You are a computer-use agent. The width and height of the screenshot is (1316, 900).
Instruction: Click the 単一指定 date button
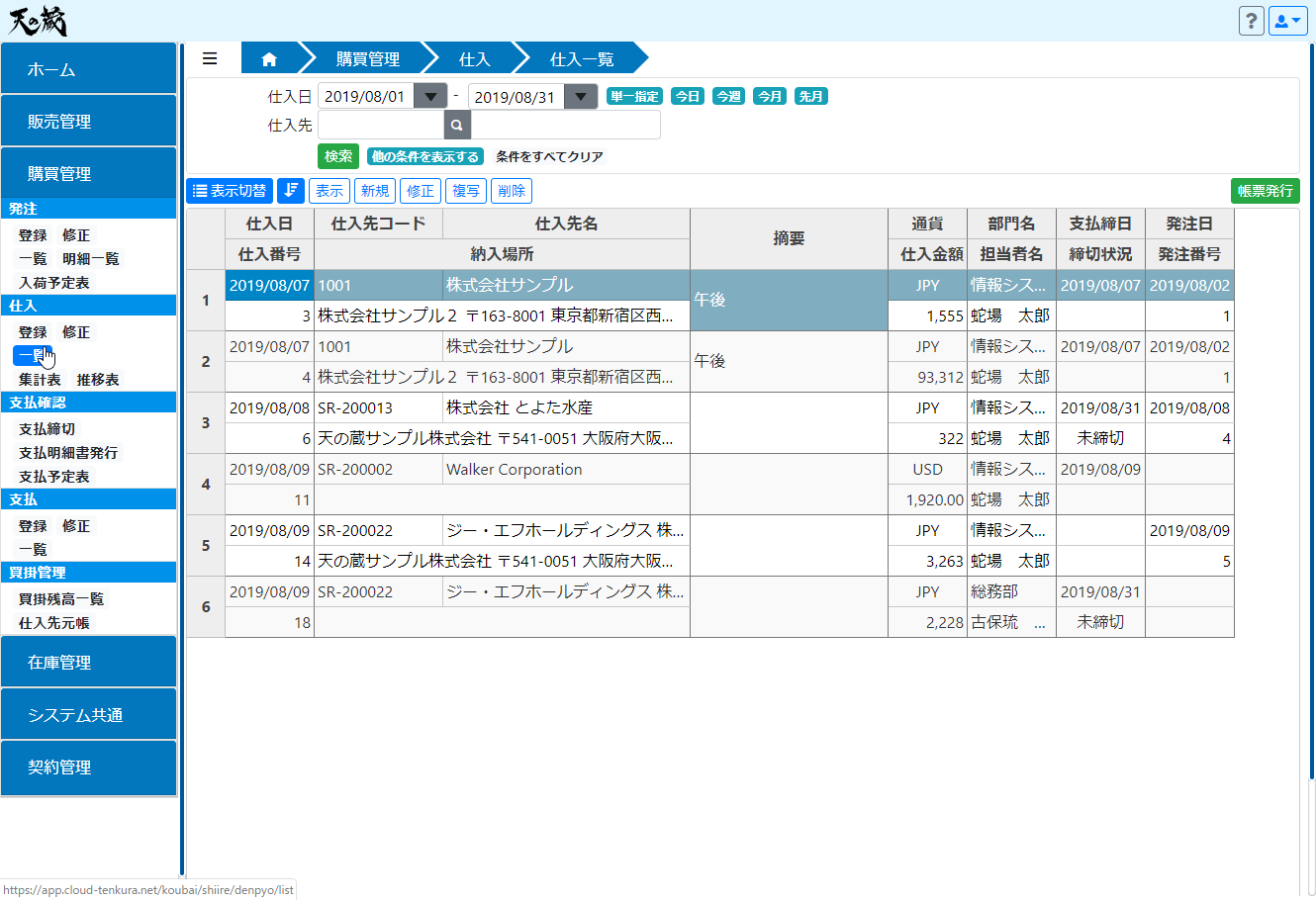[634, 96]
